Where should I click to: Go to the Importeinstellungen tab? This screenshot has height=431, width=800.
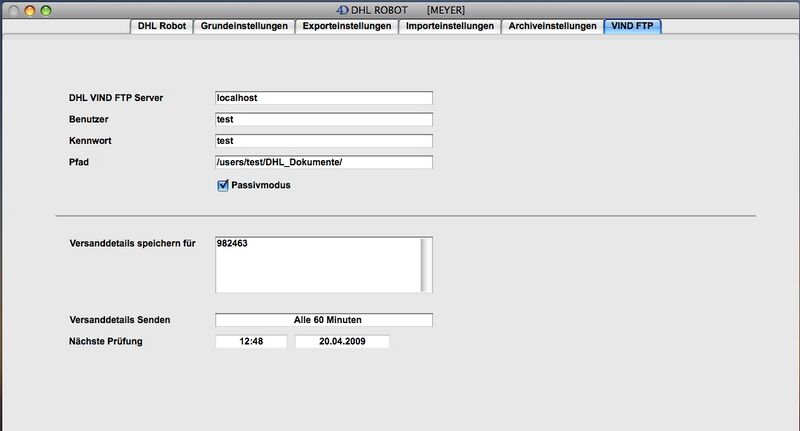coord(450,26)
